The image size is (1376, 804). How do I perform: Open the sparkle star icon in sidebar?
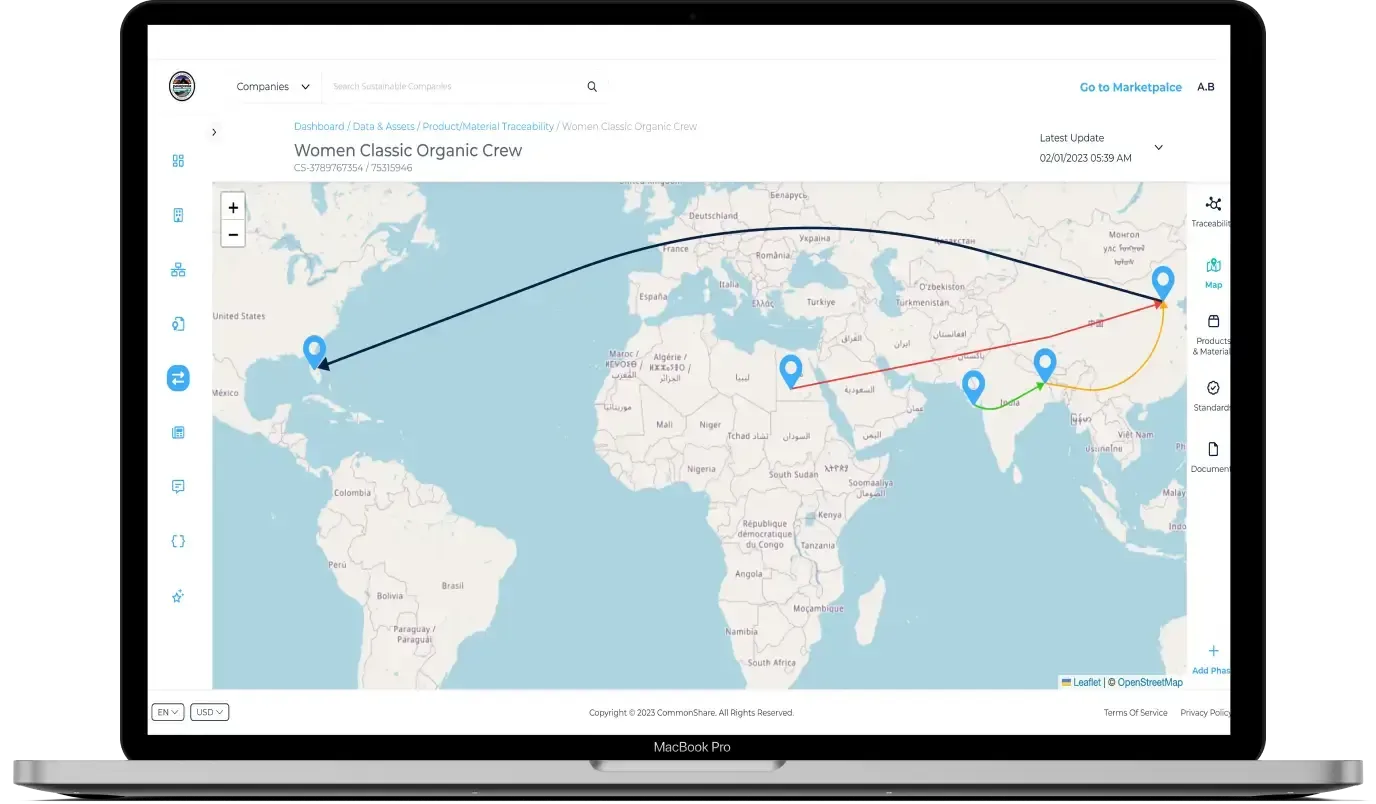[x=178, y=596]
